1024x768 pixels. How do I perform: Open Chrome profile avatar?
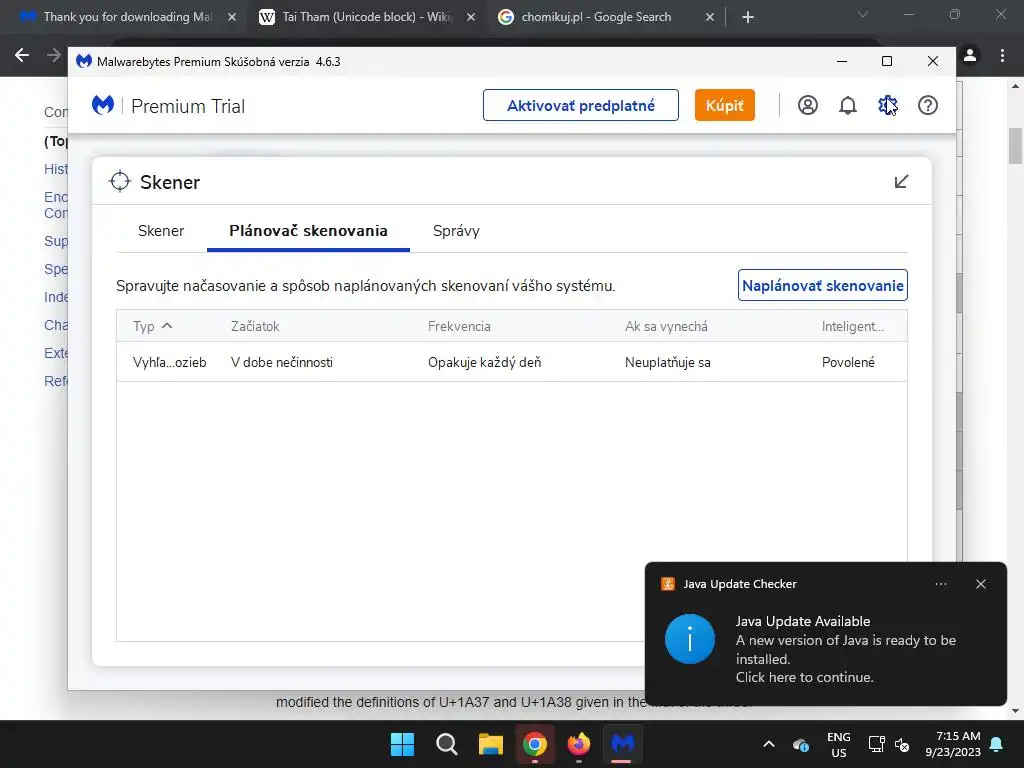pos(970,56)
